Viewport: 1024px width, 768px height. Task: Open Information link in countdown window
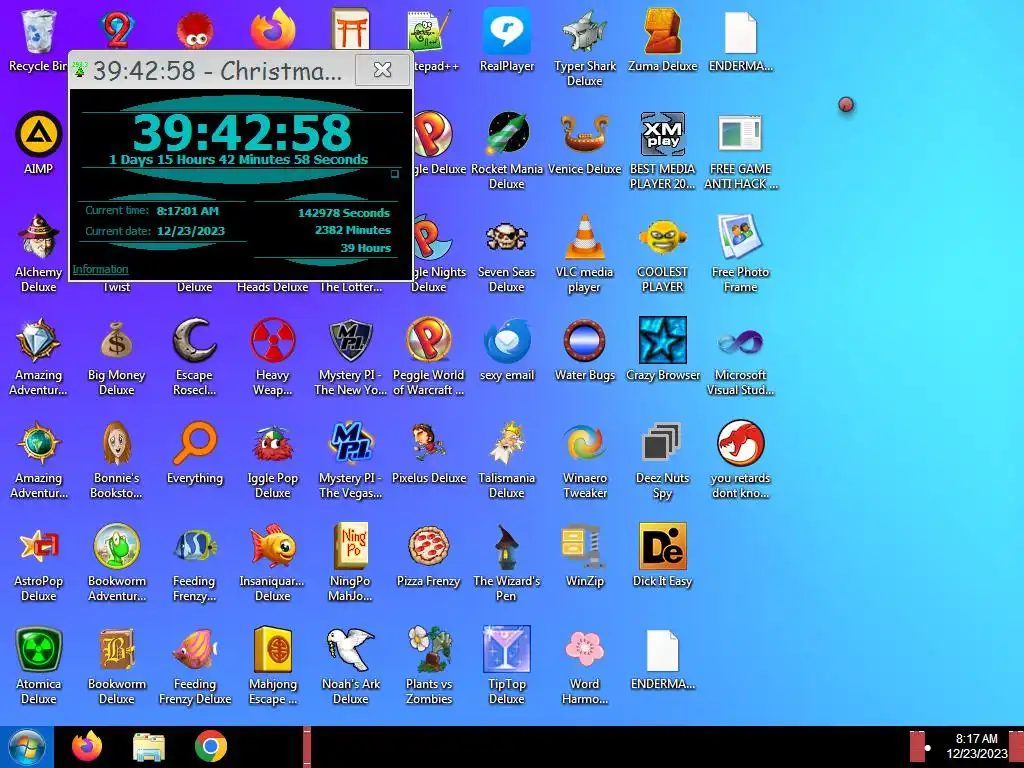tap(100, 269)
